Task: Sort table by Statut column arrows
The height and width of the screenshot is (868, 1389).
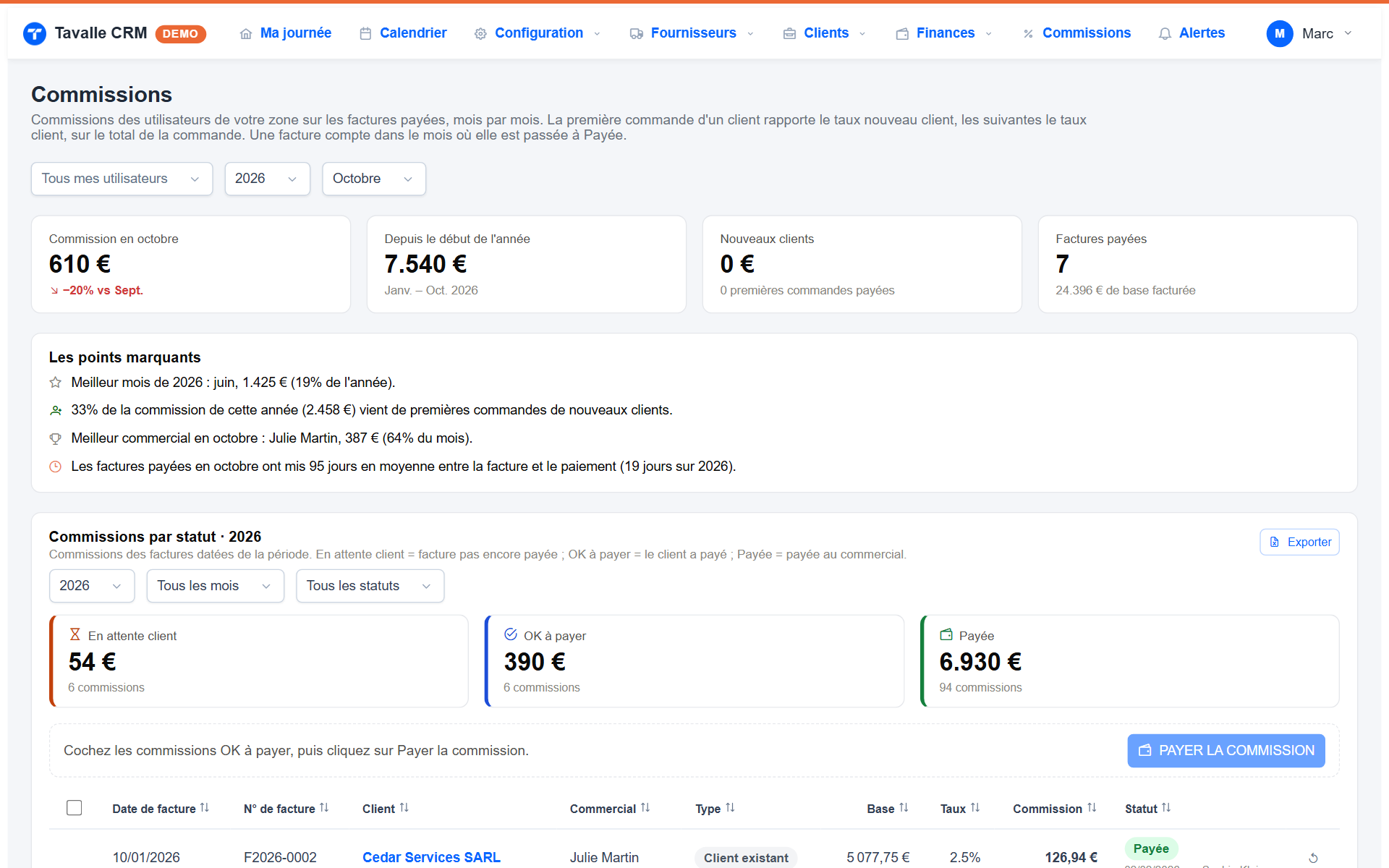Action: coord(1166,808)
